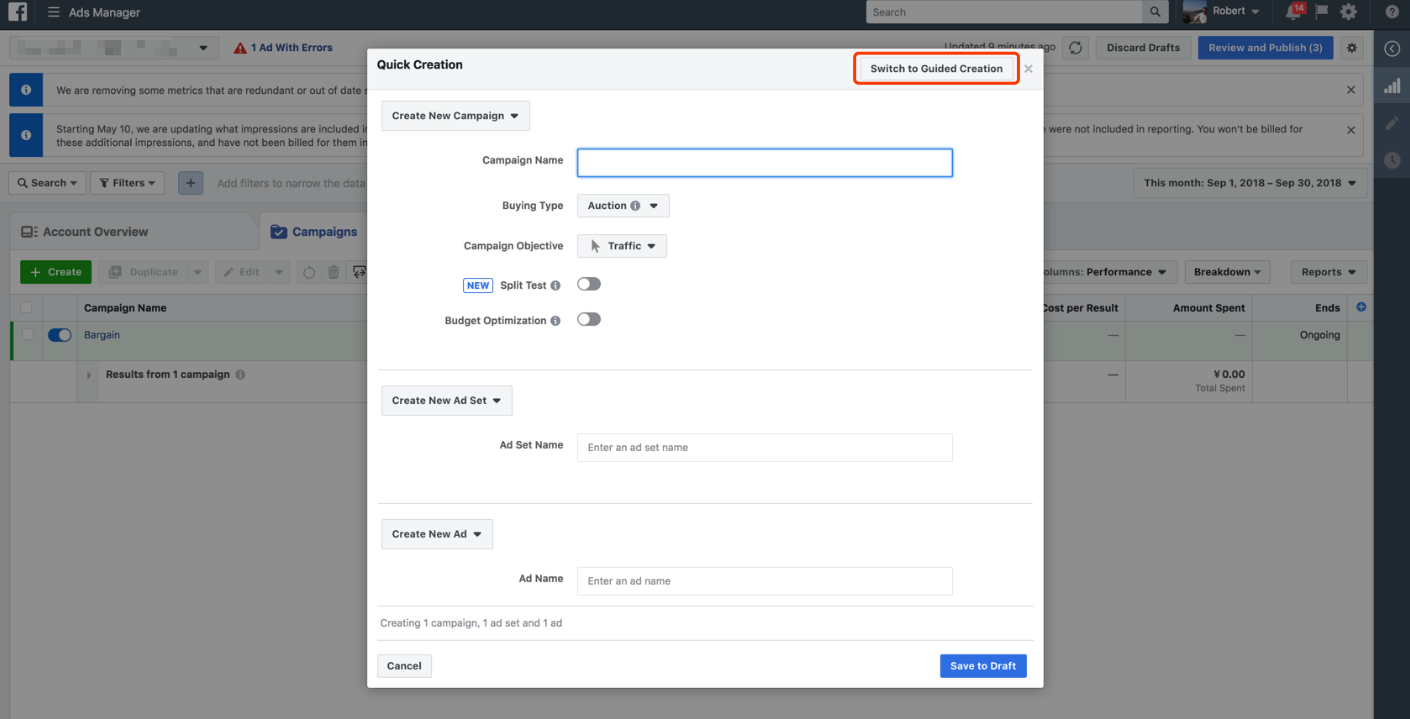The width and height of the screenshot is (1410, 719).
Task: Click the flag icon in the top bar
Action: coord(1322,12)
